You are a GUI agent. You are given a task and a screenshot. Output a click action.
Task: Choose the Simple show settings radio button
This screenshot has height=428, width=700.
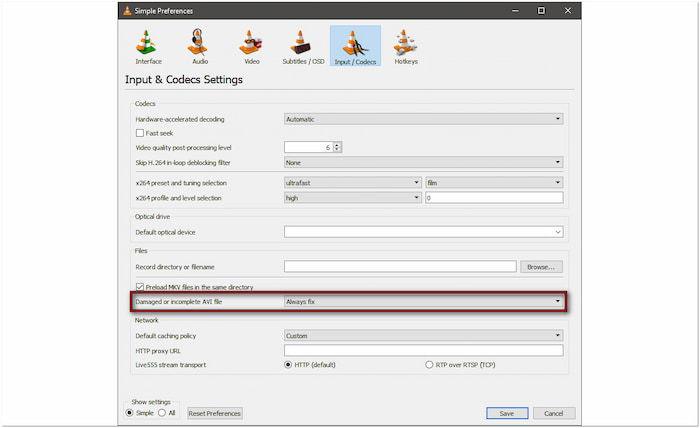(x=129, y=413)
